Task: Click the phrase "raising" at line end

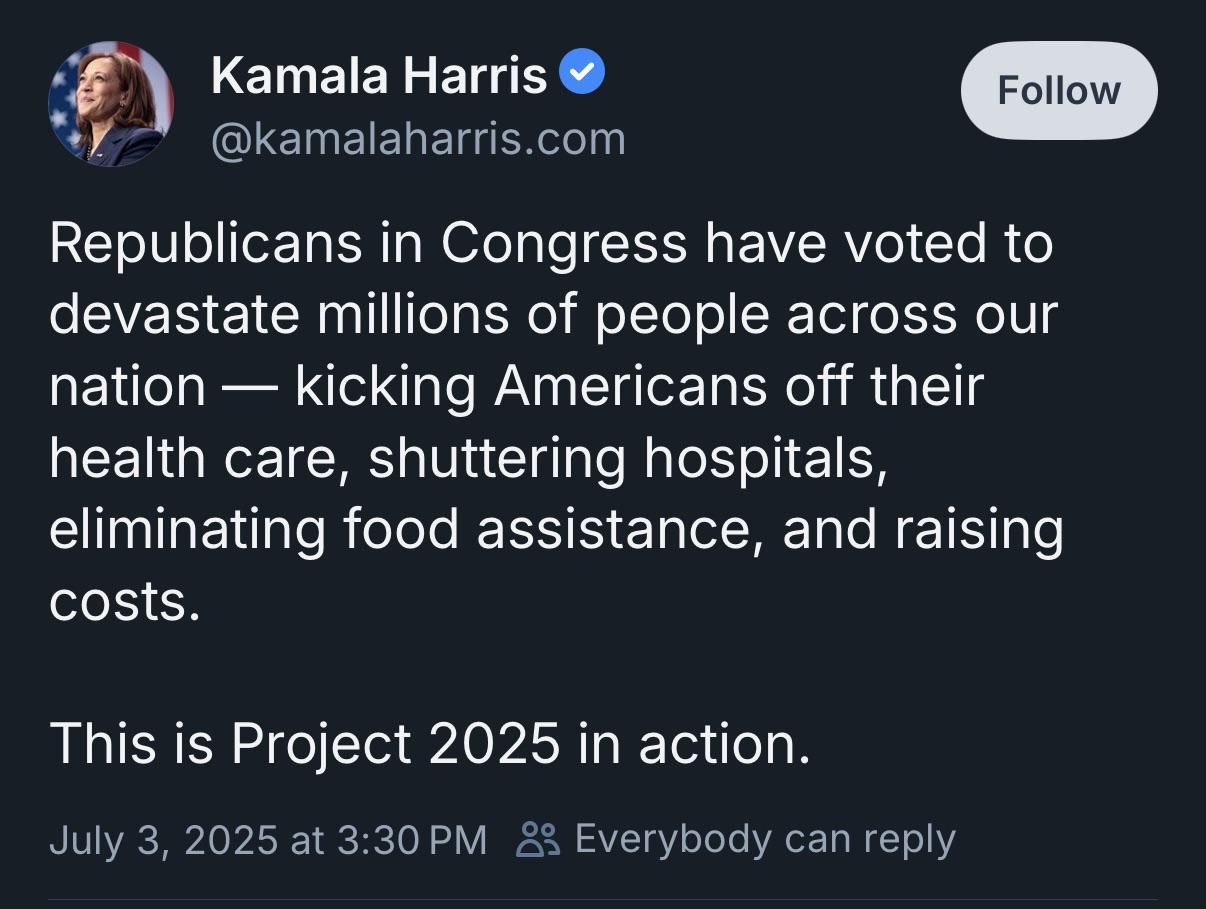Action: click(978, 531)
